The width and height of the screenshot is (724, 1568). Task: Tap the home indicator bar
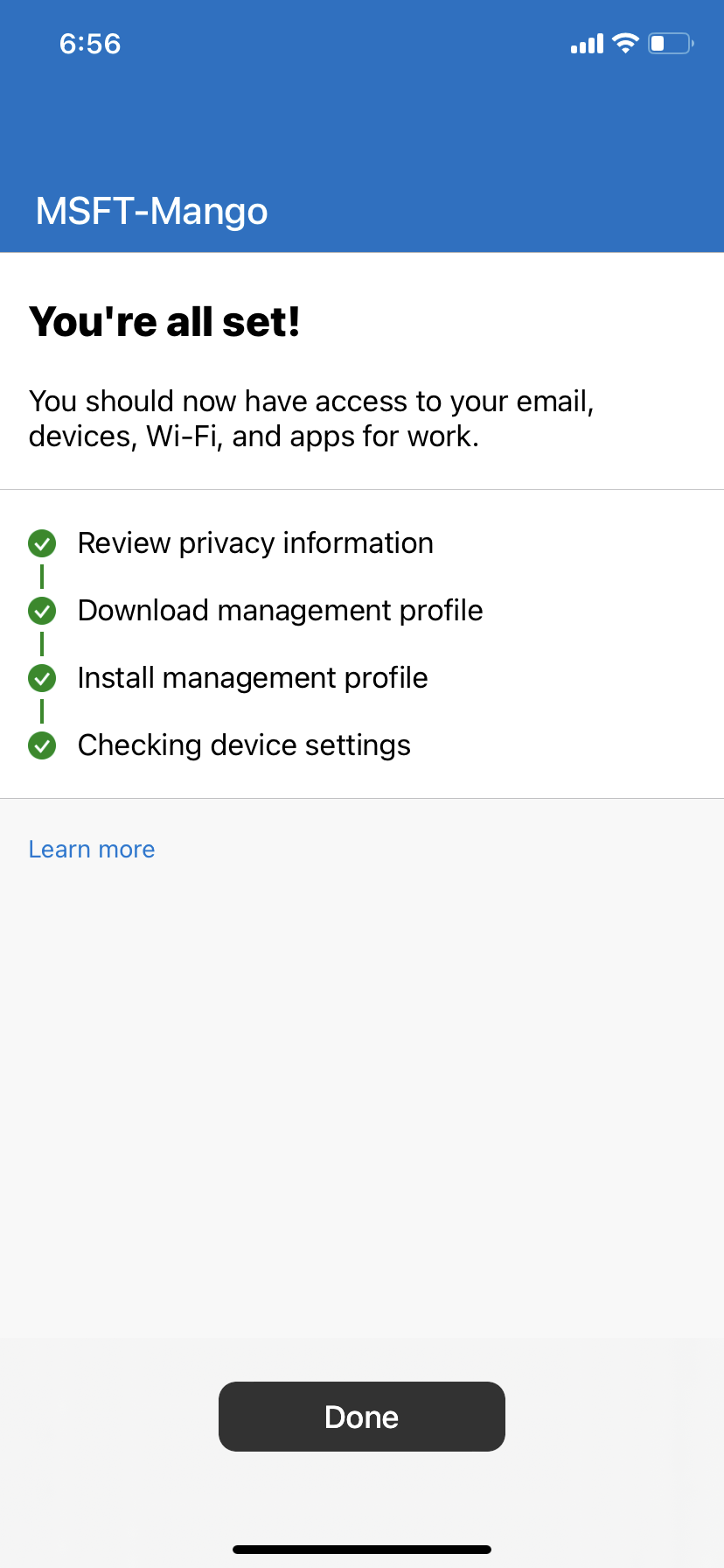pyautogui.click(x=361, y=1550)
